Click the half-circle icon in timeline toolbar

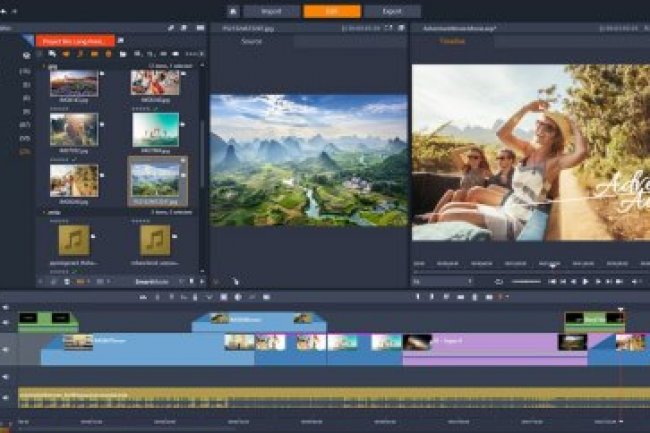click(x=238, y=297)
